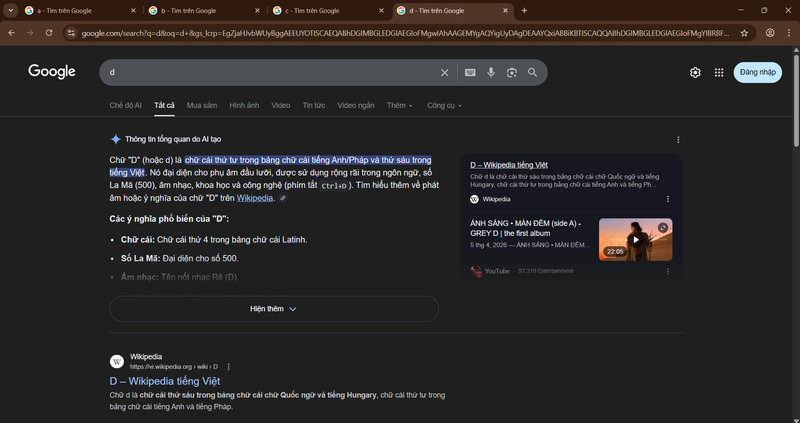Open options for YouTube source card
800x423 pixels.
pyautogui.click(x=668, y=271)
